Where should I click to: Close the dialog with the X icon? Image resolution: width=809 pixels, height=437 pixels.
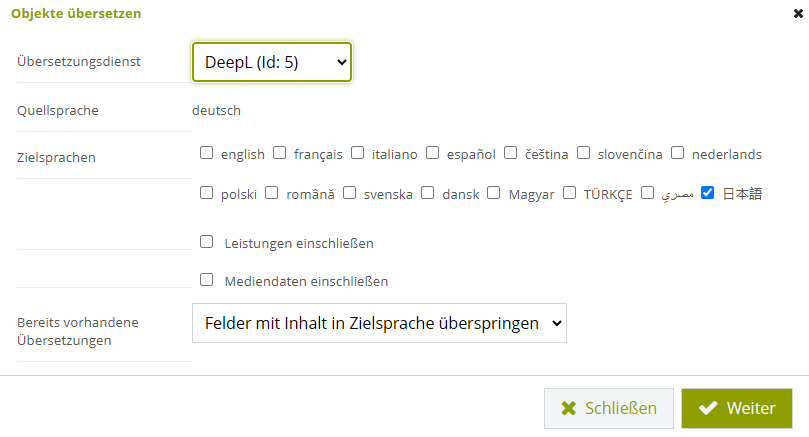[798, 14]
